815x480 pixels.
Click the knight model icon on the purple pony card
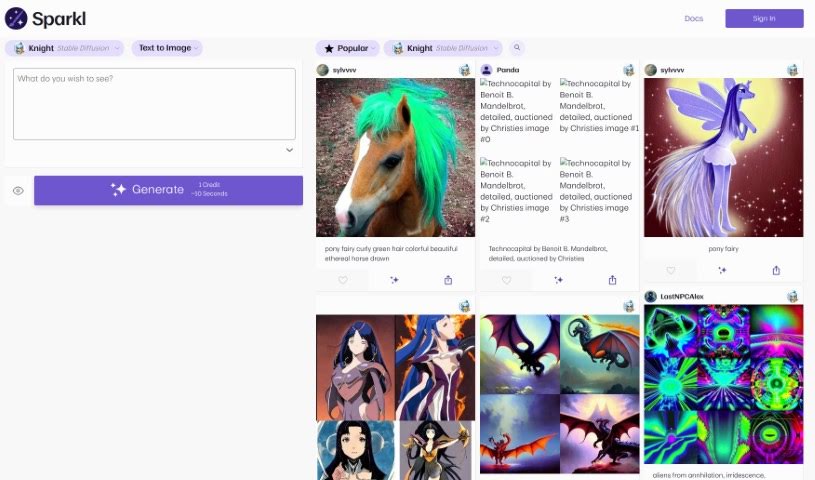[x=793, y=70]
